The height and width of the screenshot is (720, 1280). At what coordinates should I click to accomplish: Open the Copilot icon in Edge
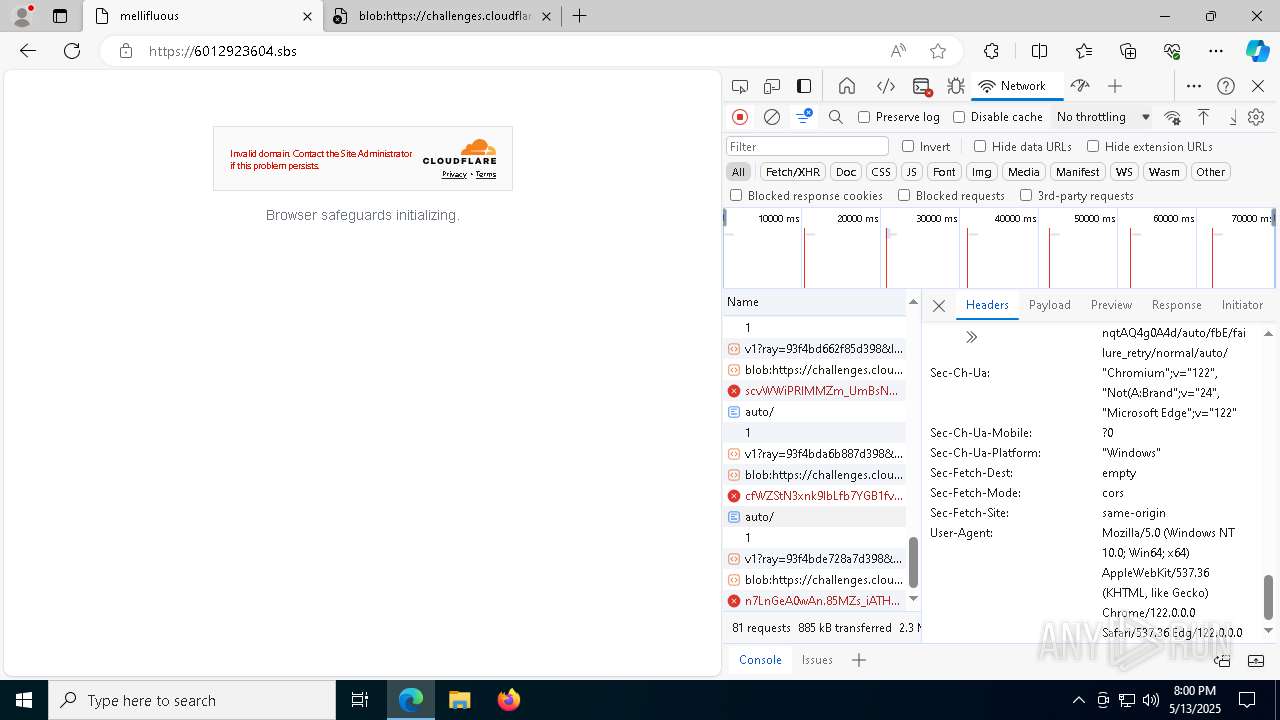(1257, 51)
